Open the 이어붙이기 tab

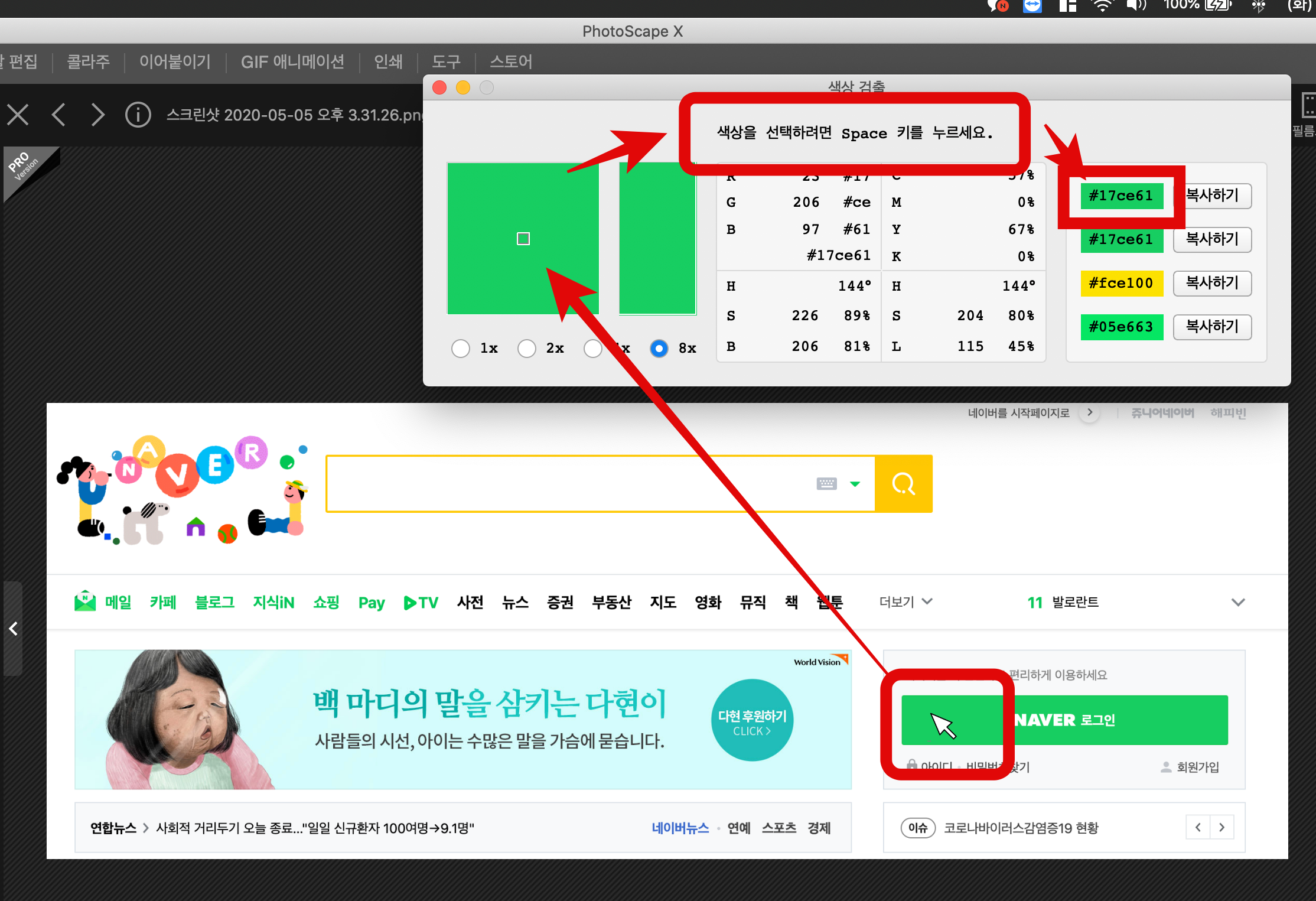(175, 61)
